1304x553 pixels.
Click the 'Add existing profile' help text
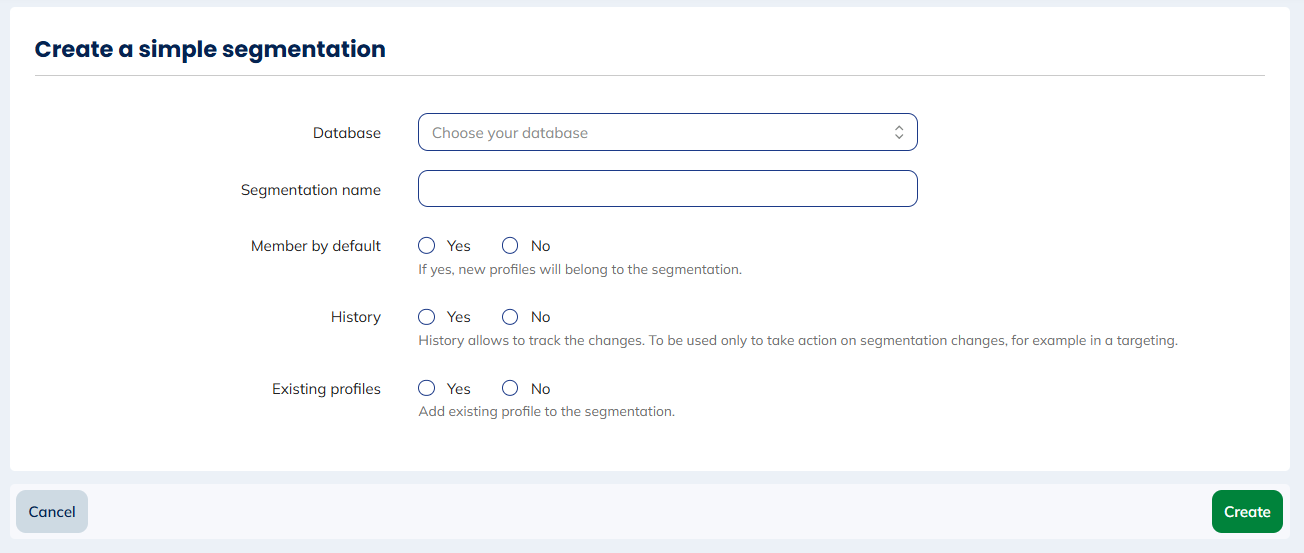pyautogui.click(x=546, y=411)
